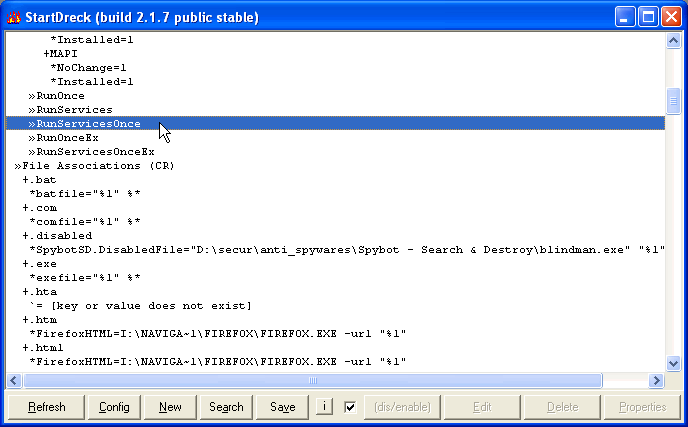This screenshot has width=688, height=427.
Task: Select the SpybotSD.DisabledFile value line
Action: (347, 250)
